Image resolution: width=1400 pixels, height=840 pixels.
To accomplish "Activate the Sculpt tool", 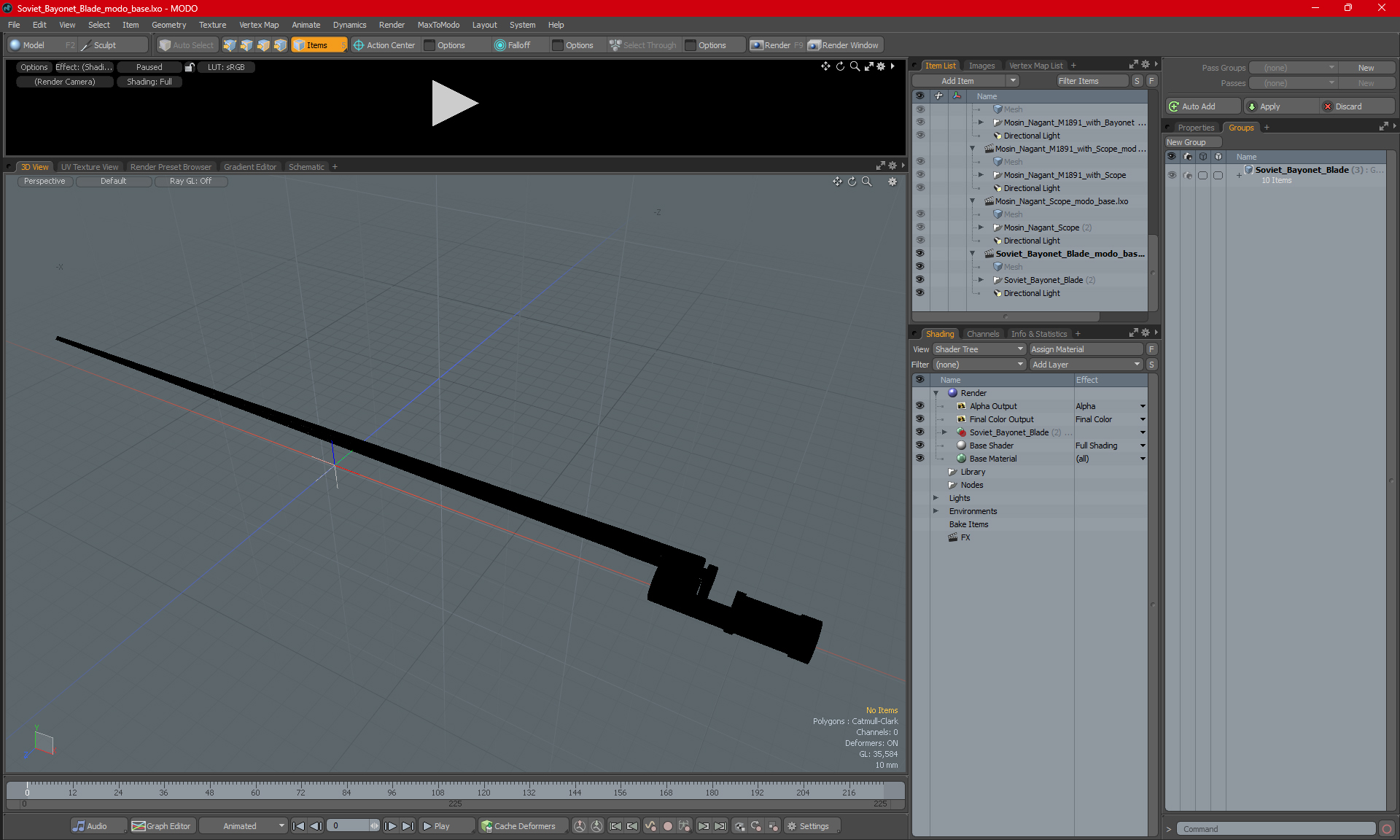I will point(113,45).
